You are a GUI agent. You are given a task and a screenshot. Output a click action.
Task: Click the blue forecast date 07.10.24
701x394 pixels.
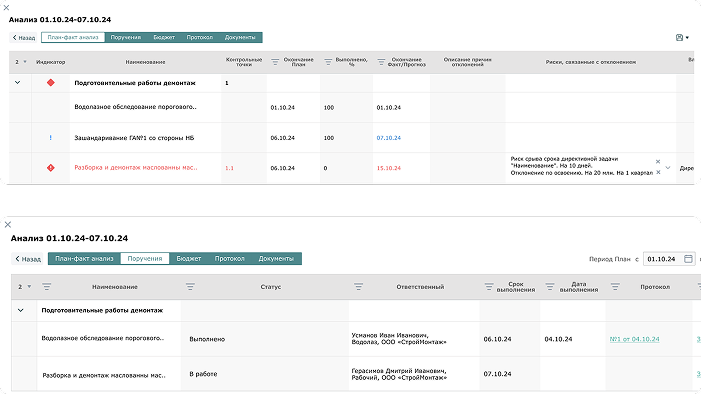click(x=389, y=138)
